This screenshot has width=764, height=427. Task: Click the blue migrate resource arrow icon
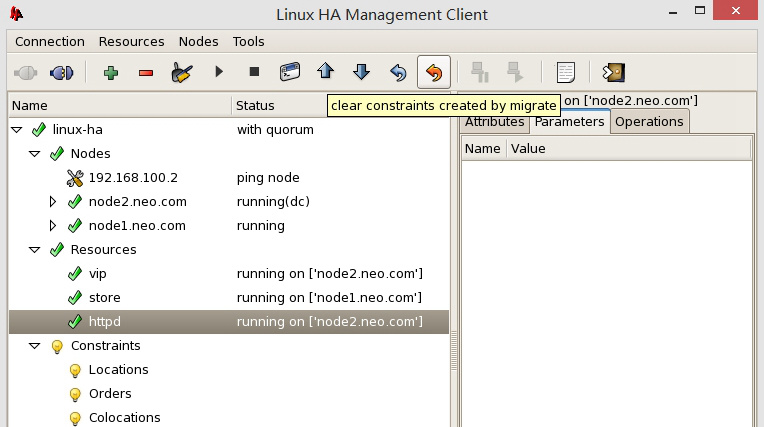point(397,72)
